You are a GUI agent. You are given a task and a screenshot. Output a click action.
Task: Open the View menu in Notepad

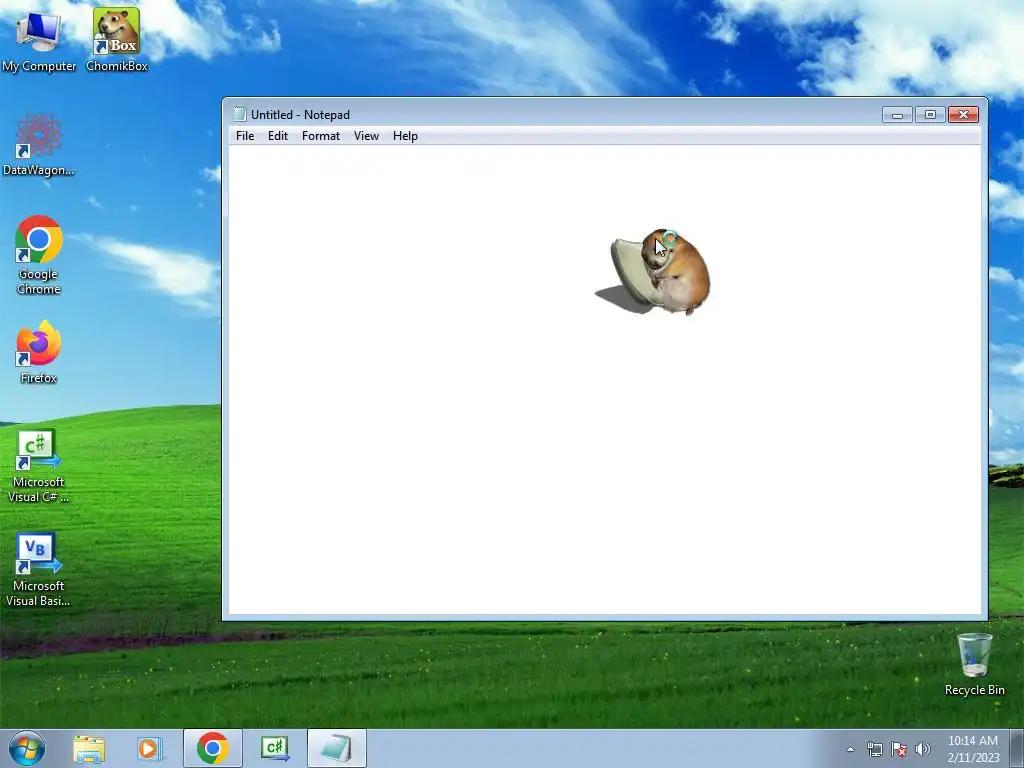pos(366,136)
